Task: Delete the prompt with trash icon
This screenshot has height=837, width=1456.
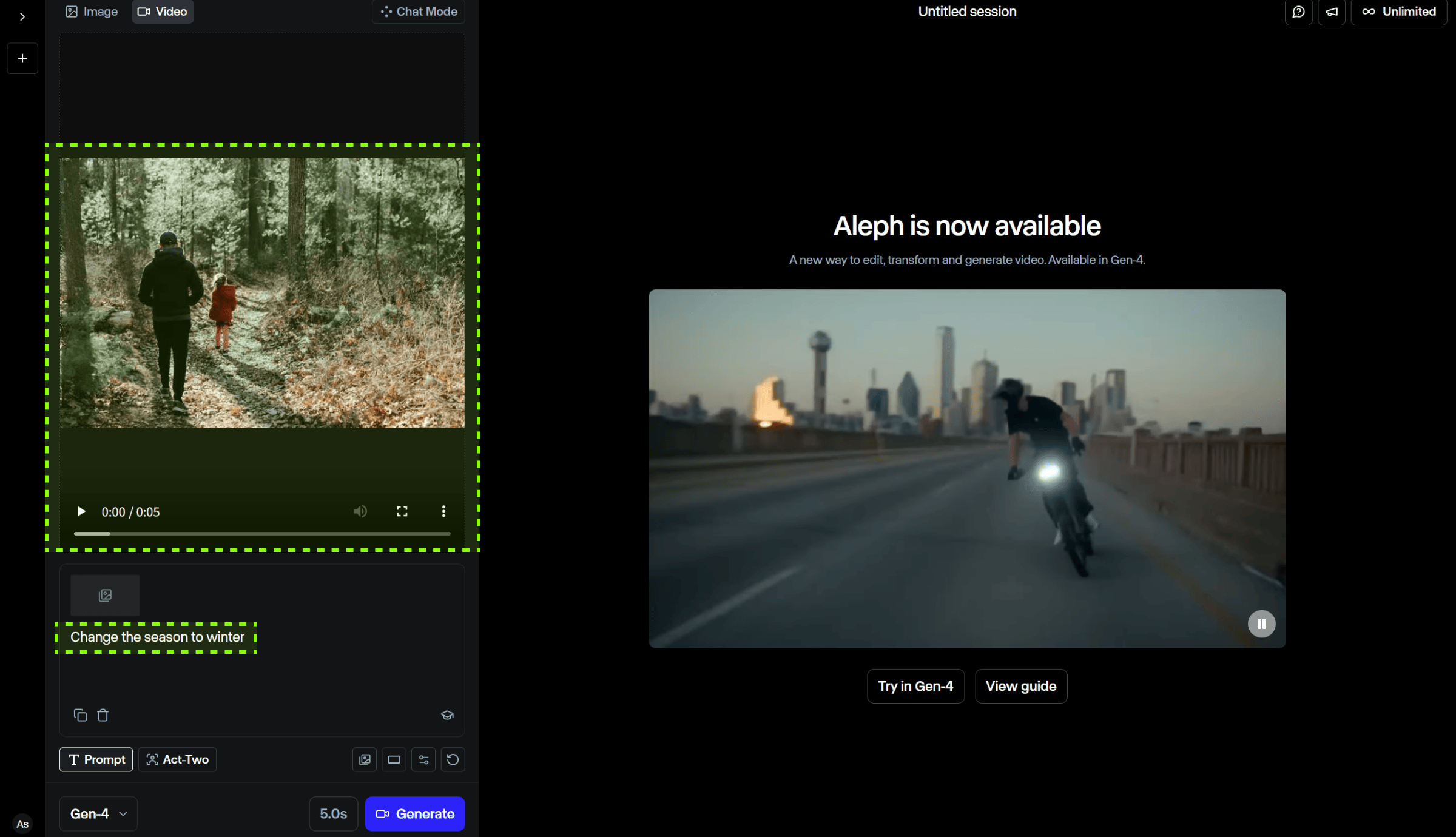Action: tap(103, 715)
